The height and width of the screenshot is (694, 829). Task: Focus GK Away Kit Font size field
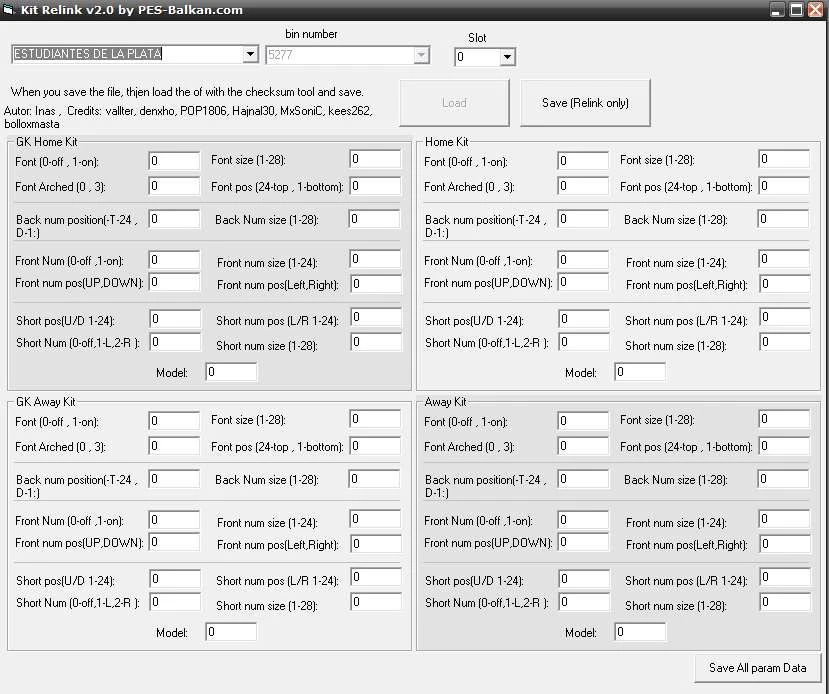pos(375,419)
